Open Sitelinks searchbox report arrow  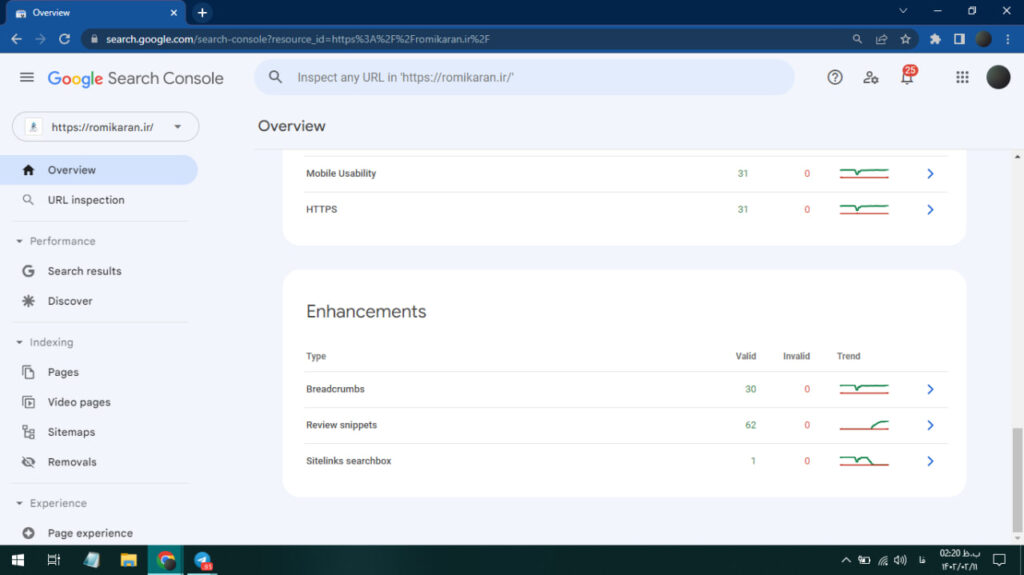[930, 461]
